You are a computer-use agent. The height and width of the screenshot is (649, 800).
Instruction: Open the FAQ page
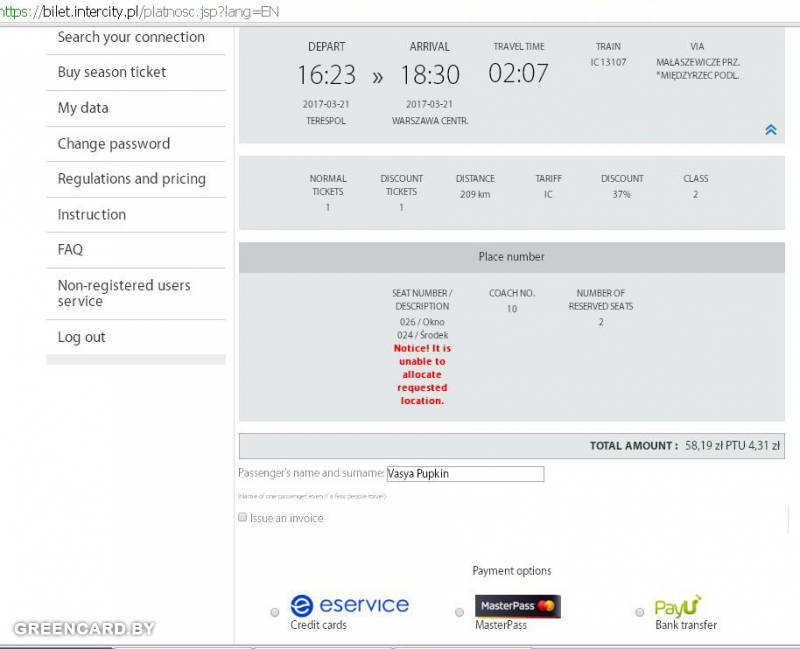(x=70, y=250)
